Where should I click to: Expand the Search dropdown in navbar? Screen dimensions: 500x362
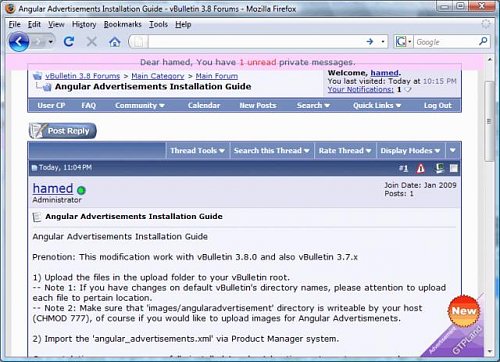313,105
